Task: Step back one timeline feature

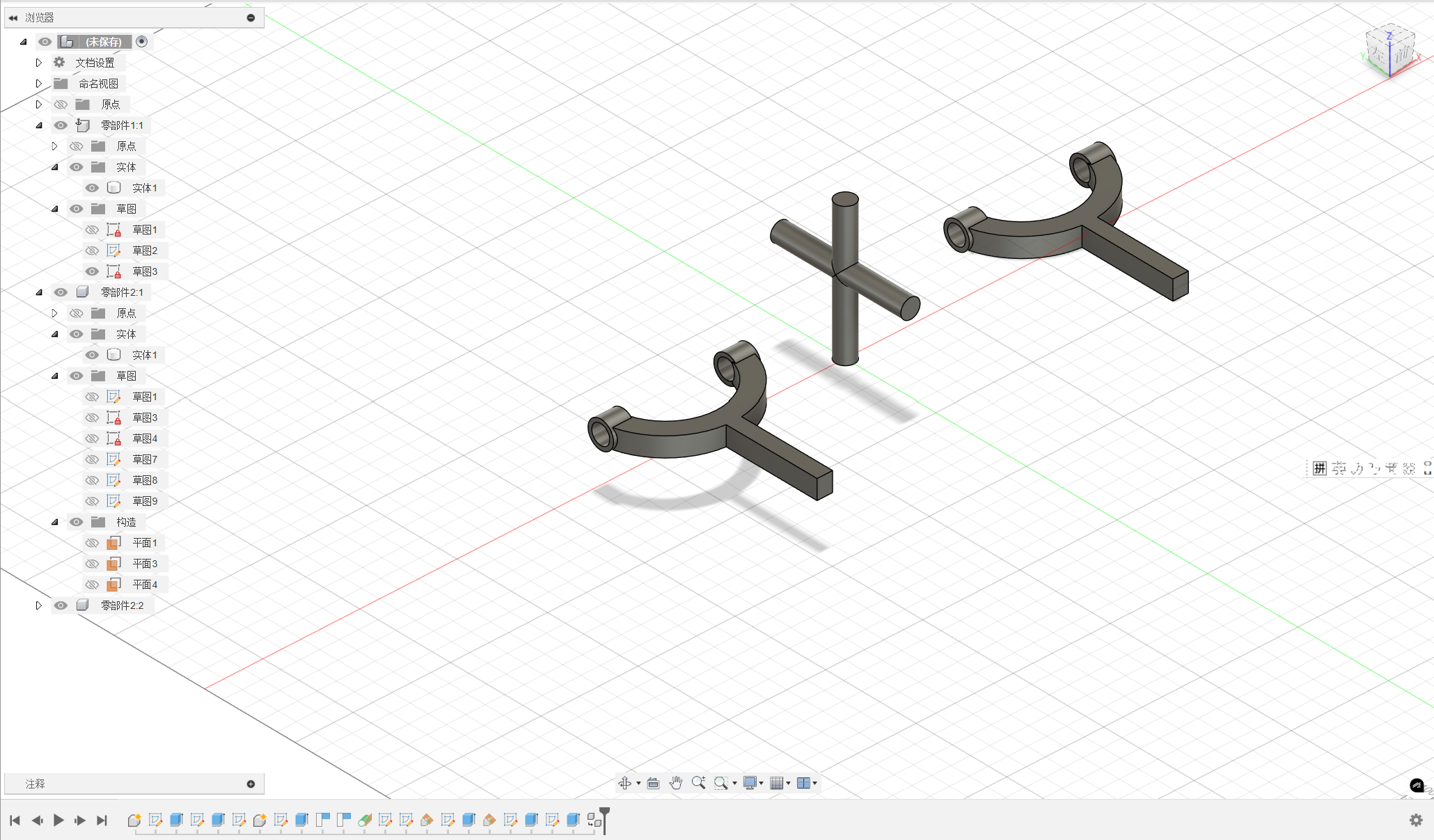Action: coord(37,821)
